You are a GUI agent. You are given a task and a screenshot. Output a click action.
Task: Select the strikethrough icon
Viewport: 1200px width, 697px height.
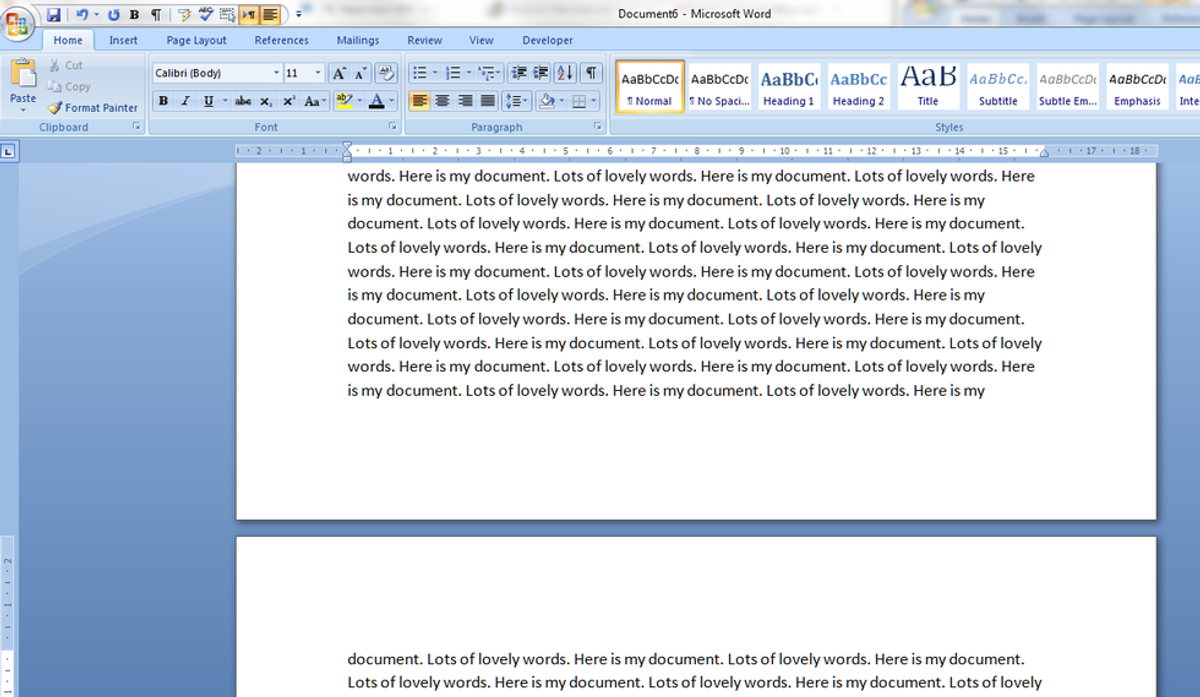tap(242, 100)
